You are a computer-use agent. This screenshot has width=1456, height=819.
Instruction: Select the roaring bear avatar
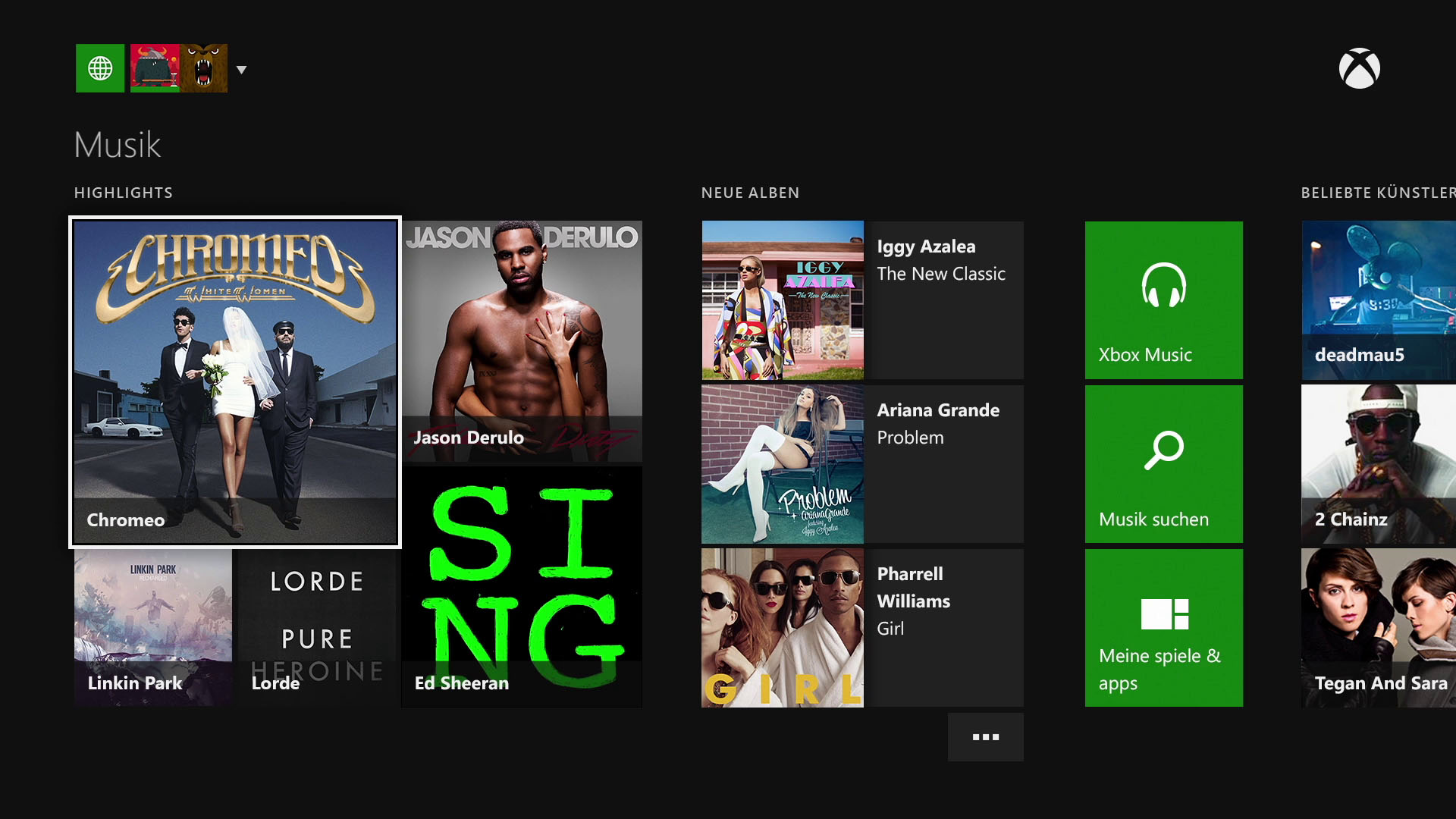203,68
